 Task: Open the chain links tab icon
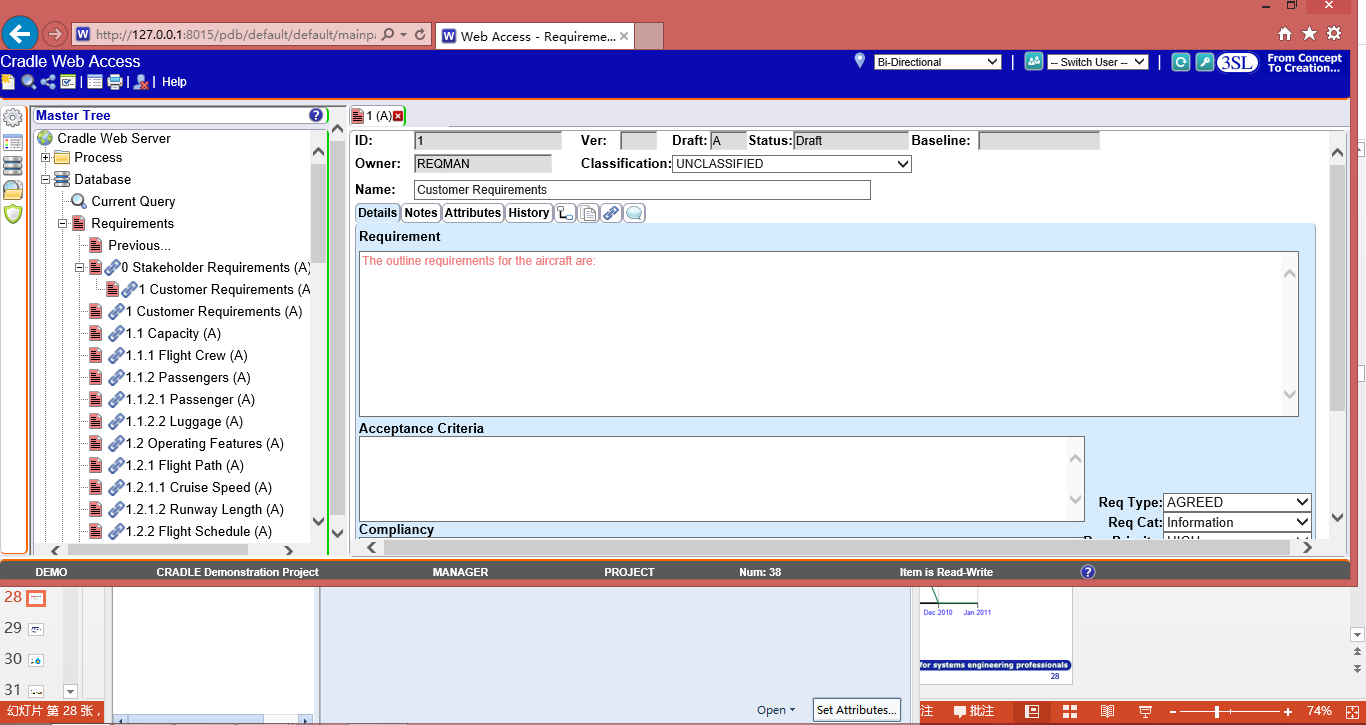pyautogui.click(x=611, y=213)
